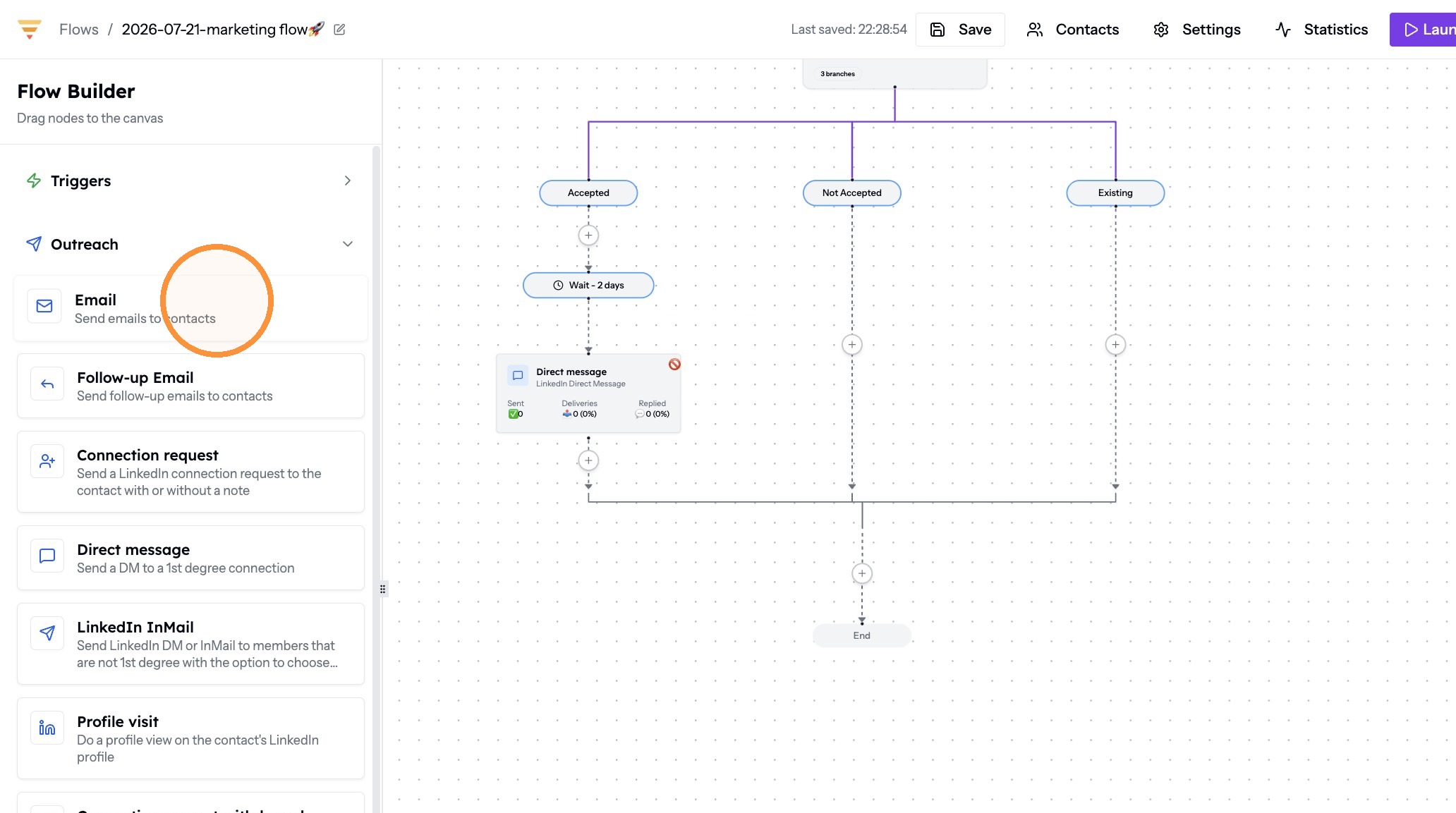Viewport: 1456px width, 813px height.
Task: Select the End node
Action: (x=862, y=635)
